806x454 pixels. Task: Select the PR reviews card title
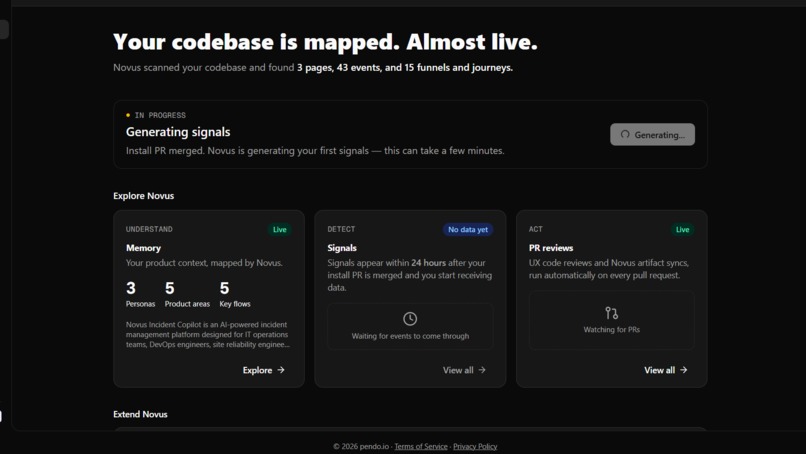[551, 248]
